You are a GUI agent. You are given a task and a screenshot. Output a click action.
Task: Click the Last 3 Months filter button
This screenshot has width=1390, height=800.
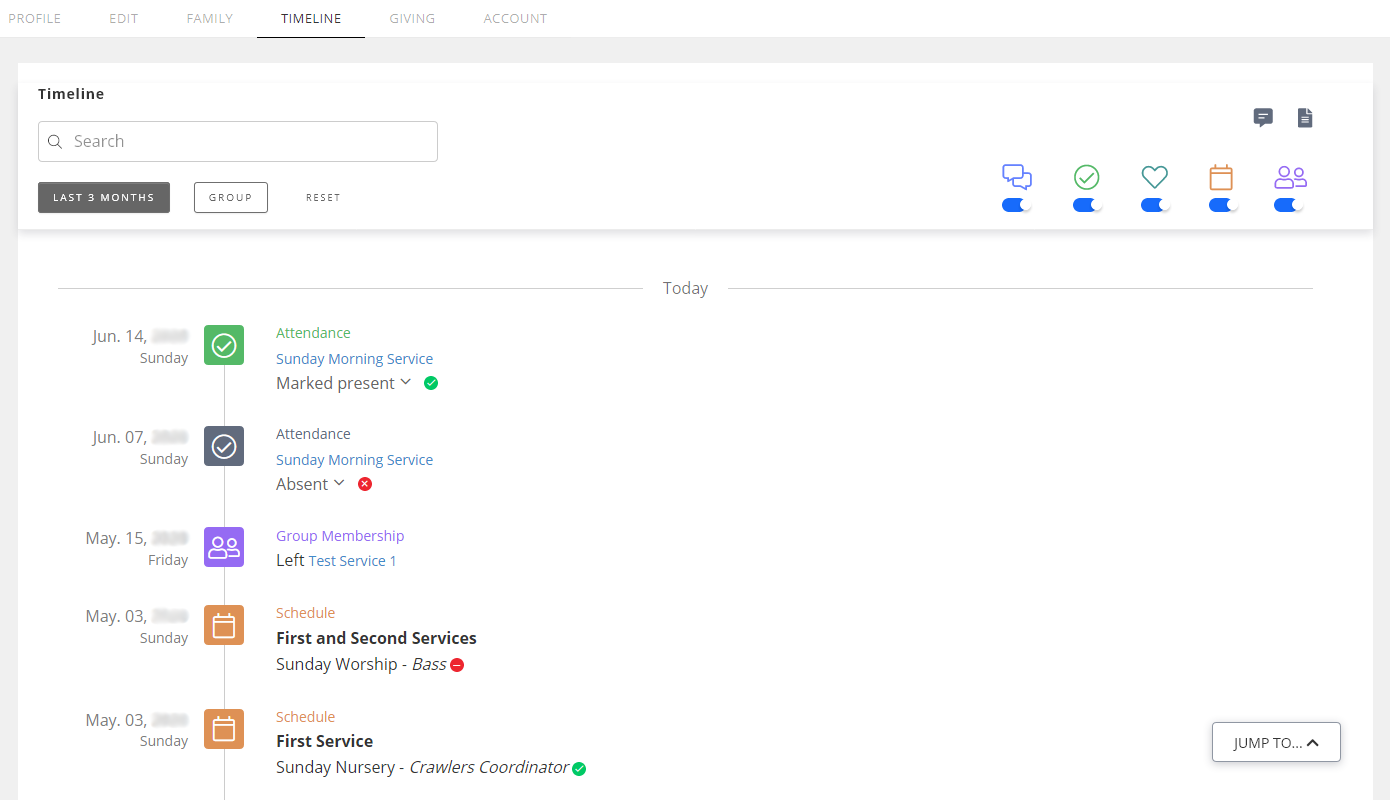tap(103, 197)
